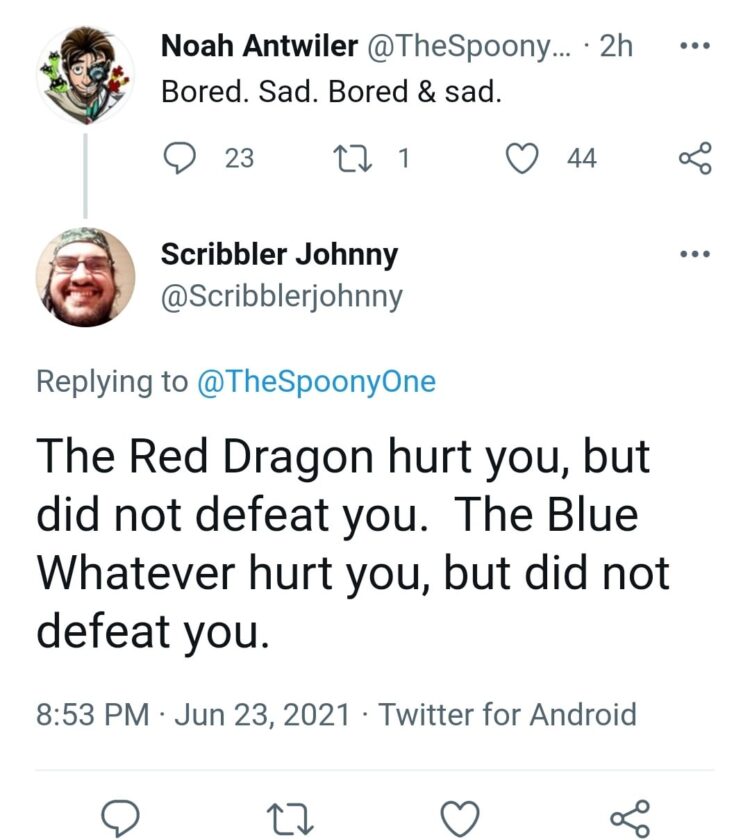The image size is (750, 840).
Task: Open Noah Antwiler's profile picture
Action: (x=85, y=75)
